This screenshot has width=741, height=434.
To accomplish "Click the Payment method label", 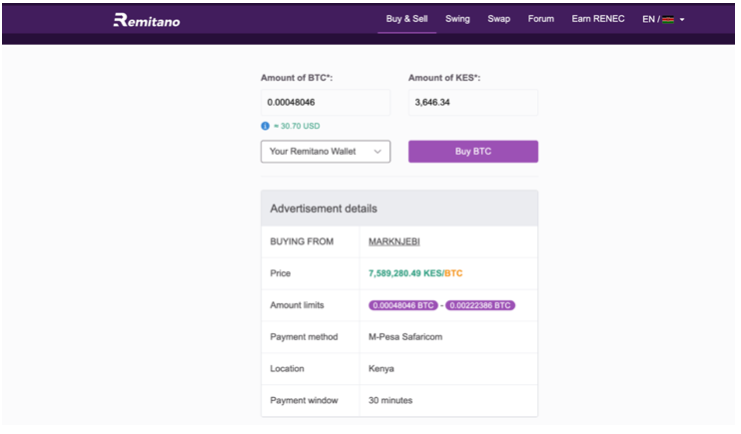I will coord(304,337).
